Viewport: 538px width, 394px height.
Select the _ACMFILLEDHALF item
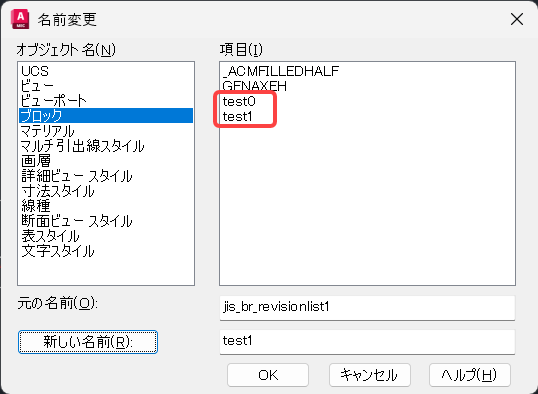click(367, 71)
